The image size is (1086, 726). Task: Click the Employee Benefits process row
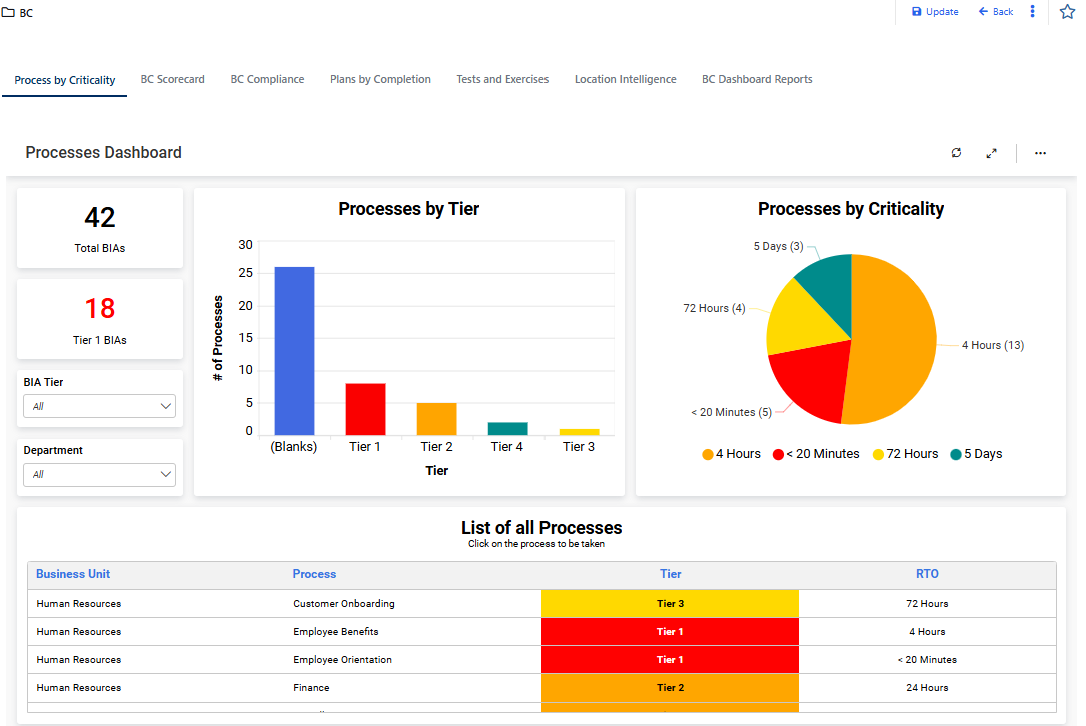coord(336,632)
